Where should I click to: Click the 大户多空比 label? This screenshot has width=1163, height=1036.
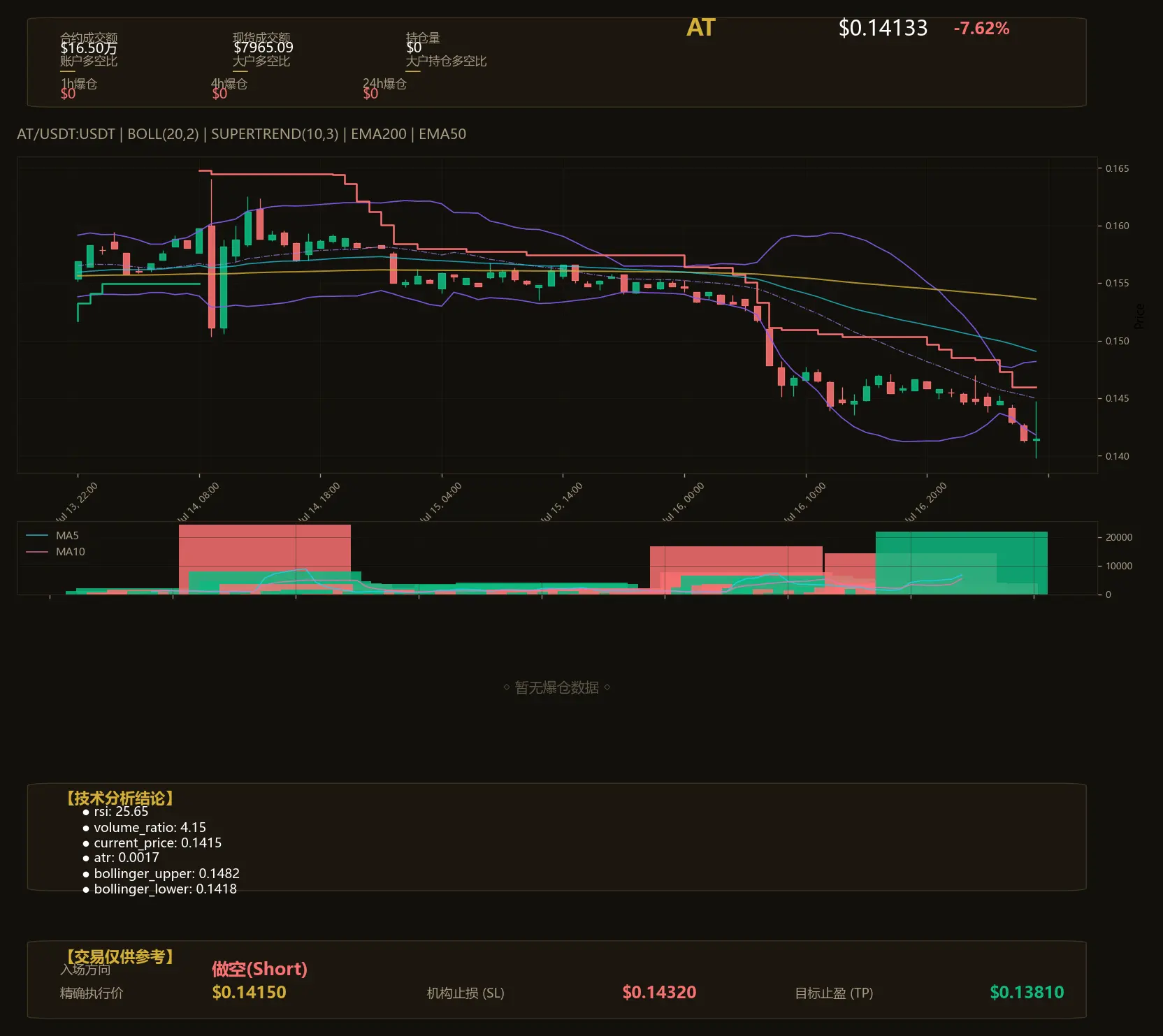[261, 61]
